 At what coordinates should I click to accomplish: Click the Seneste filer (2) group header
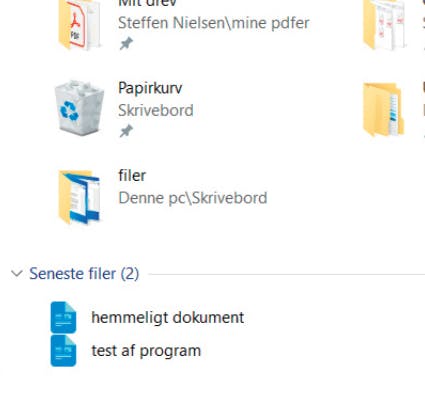pyautogui.click(x=84, y=274)
